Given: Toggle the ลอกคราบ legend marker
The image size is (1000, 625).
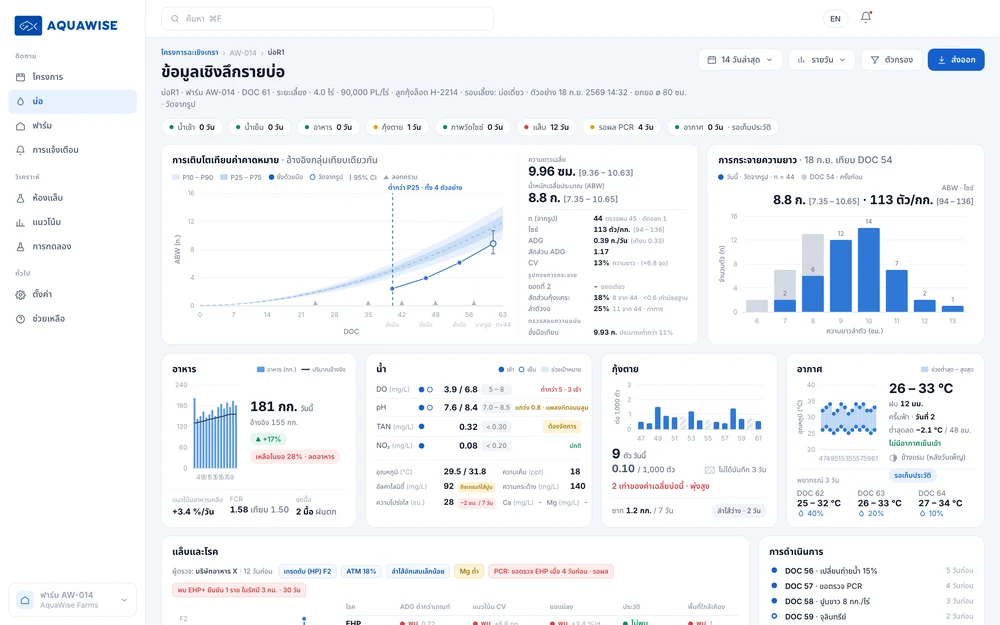Looking at the screenshot, I should pos(401,177).
